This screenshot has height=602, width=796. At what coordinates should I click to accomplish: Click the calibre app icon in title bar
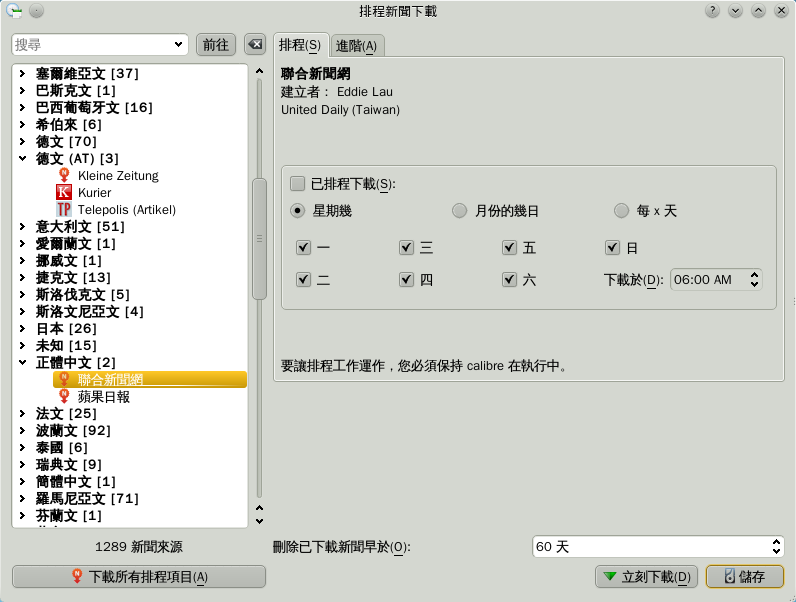click(14, 11)
